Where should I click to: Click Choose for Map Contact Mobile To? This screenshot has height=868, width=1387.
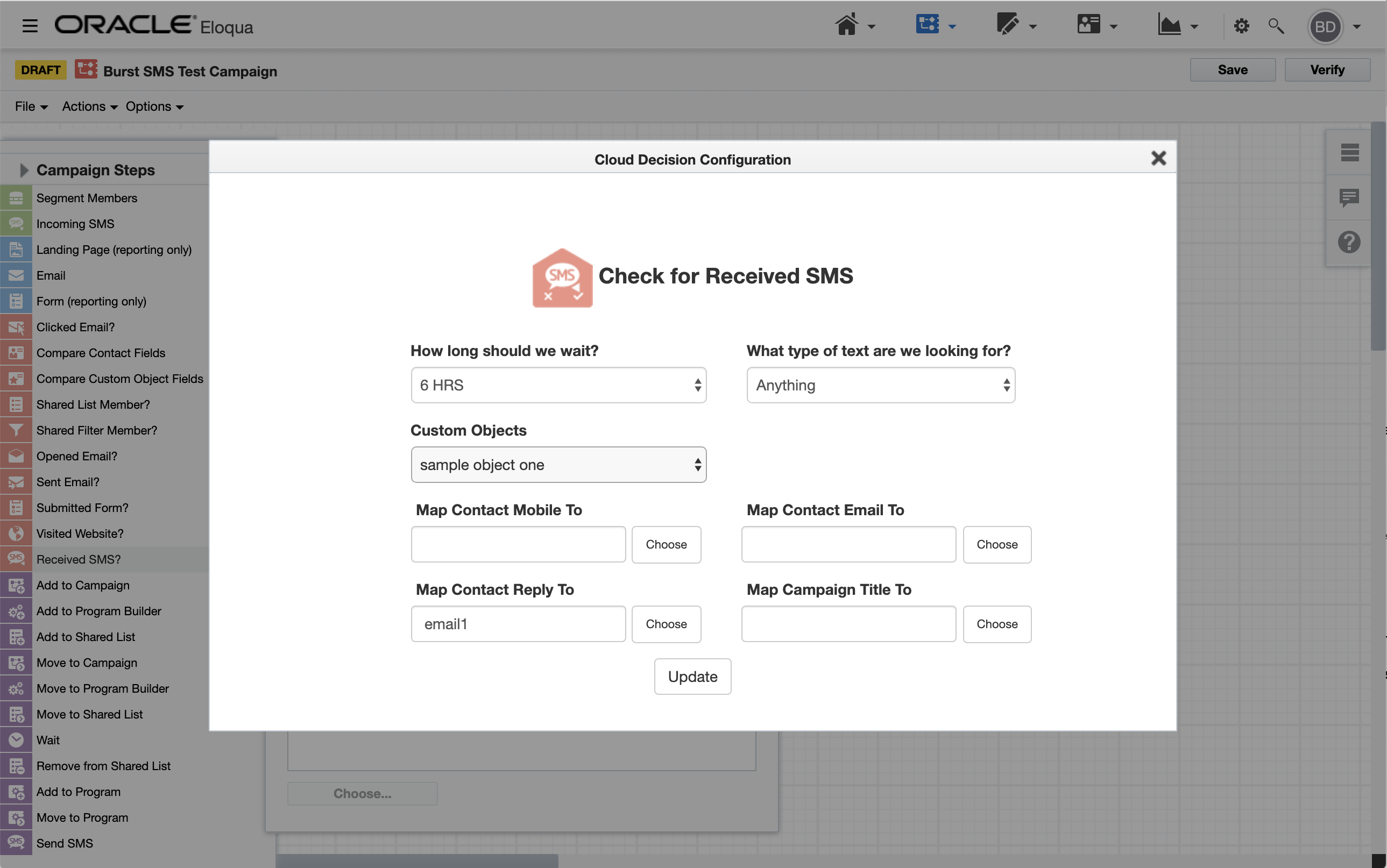tap(666, 544)
